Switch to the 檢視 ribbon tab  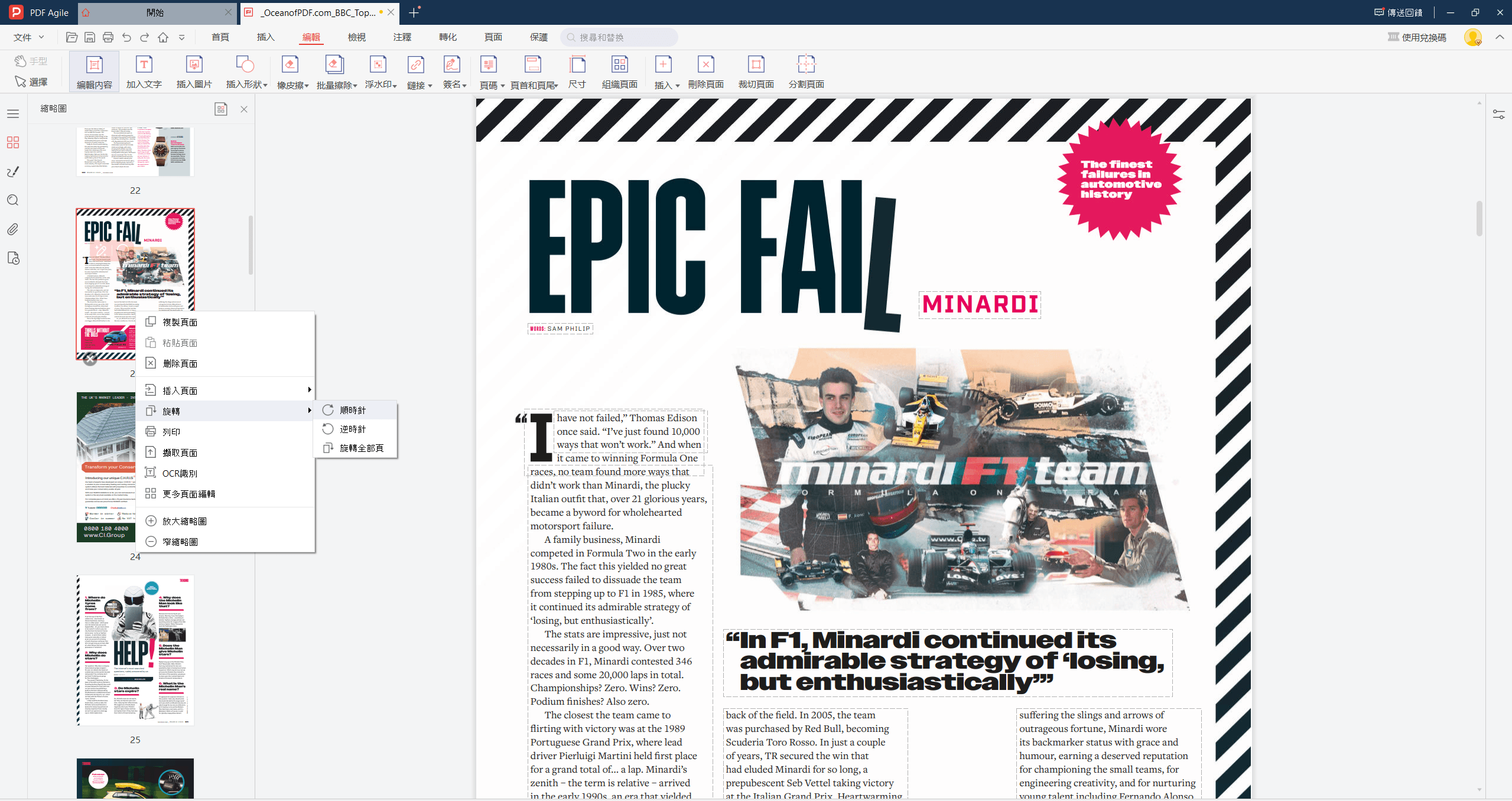click(357, 37)
